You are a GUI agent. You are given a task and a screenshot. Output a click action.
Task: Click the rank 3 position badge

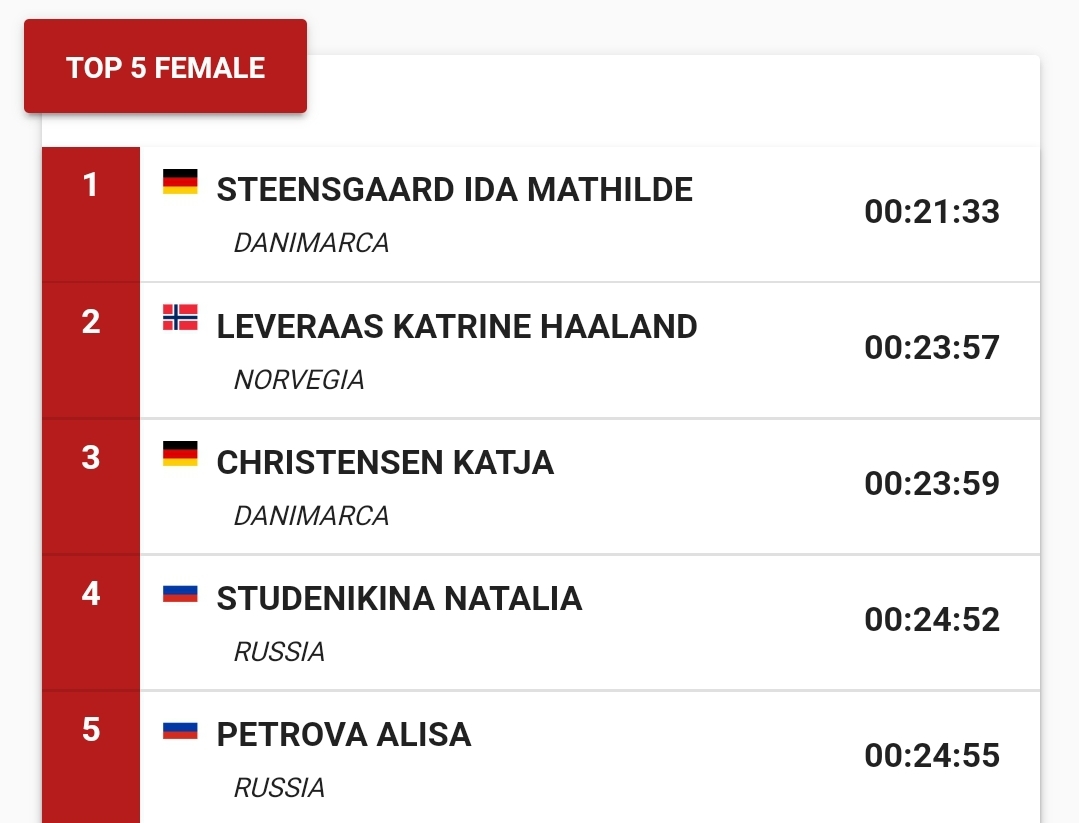(91, 458)
